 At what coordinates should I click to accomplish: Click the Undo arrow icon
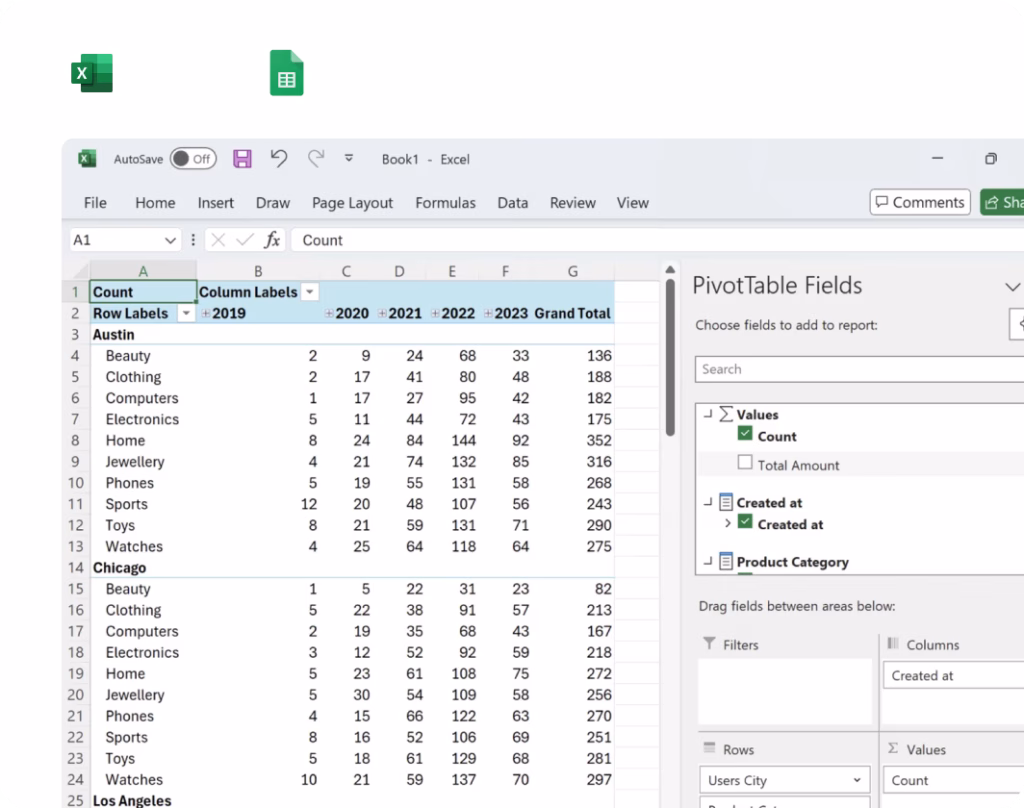tap(279, 158)
